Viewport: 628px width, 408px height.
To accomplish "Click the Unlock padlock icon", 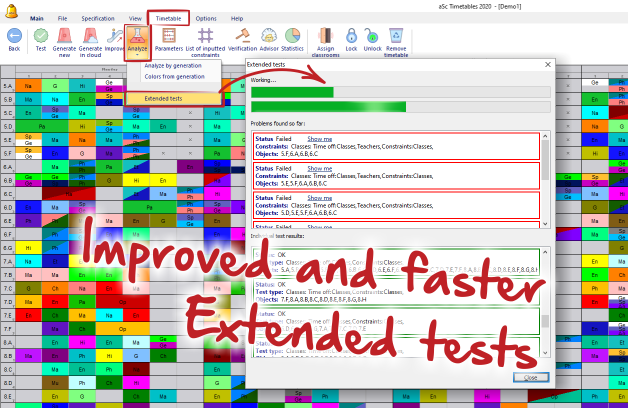I will pos(372,36).
